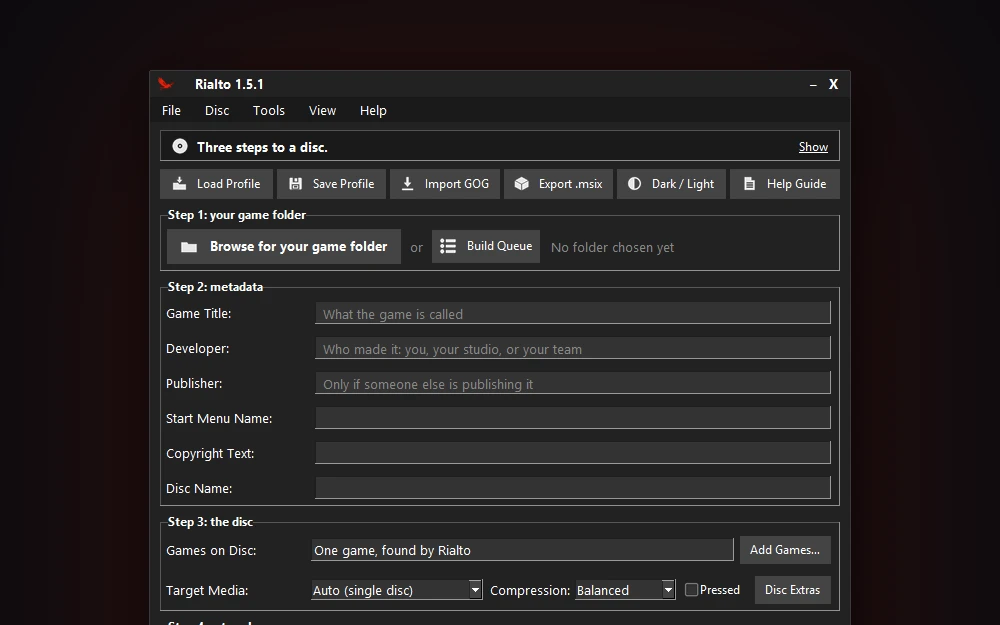Click the disc icon beside Three steps
Screen dimensions: 1000x625
(x=180, y=147)
